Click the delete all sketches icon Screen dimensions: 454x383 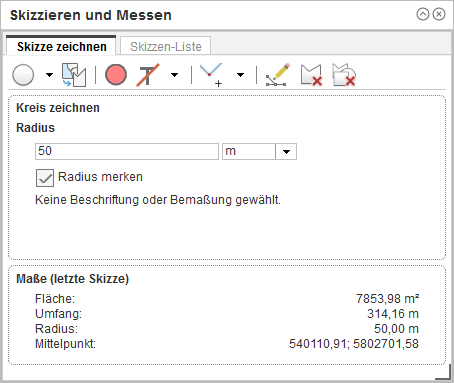(x=344, y=75)
